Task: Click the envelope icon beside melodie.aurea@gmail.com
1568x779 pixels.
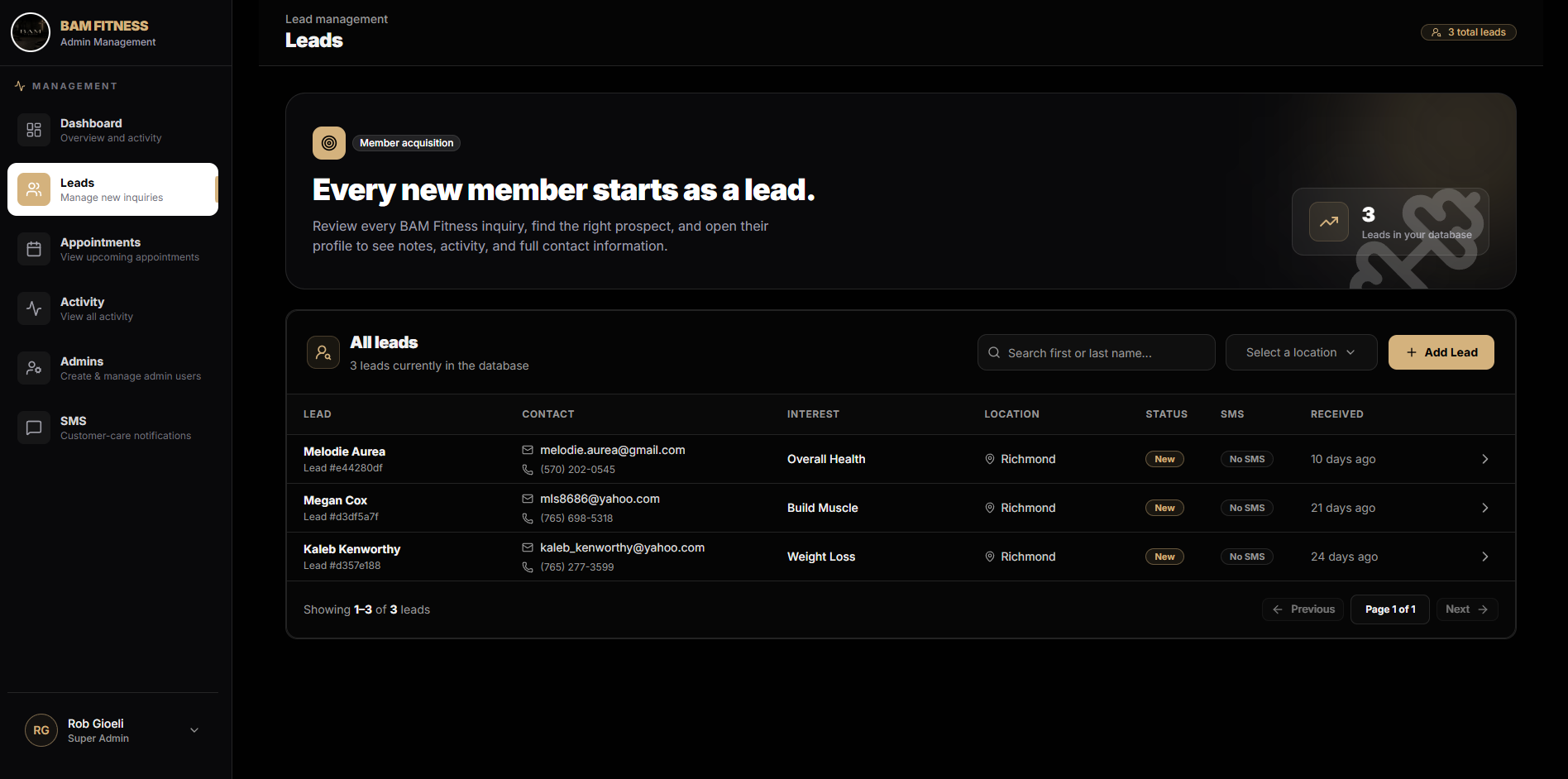Action: [x=528, y=450]
